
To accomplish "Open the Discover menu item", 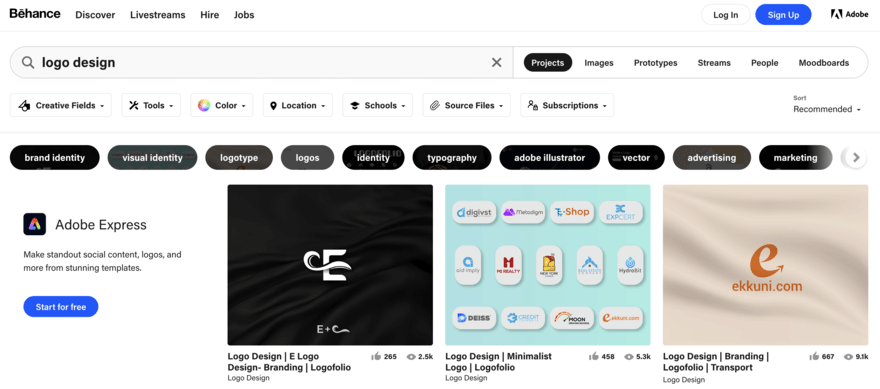I will tap(95, 15).
